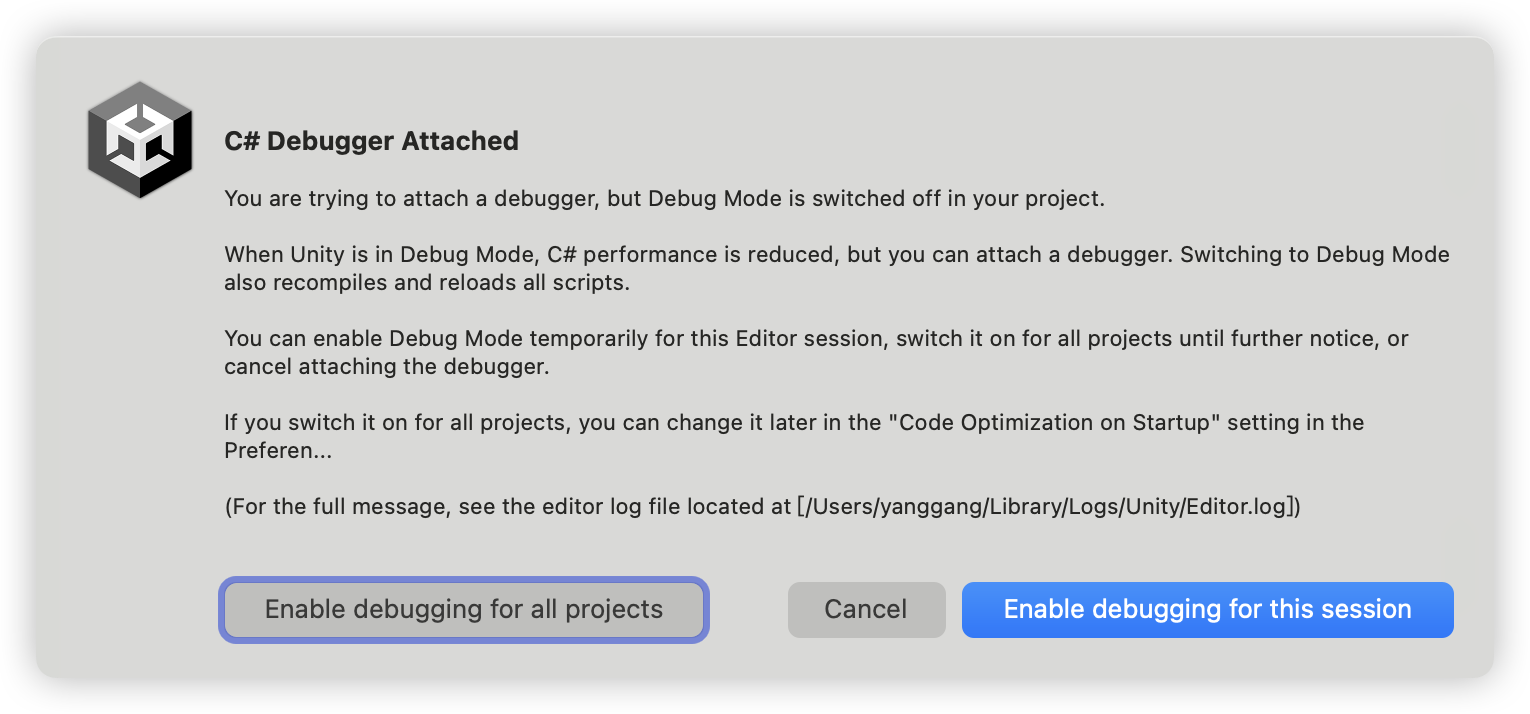
Task: Click the truncated "Preferen..." text
Action: tap(278, 451)
